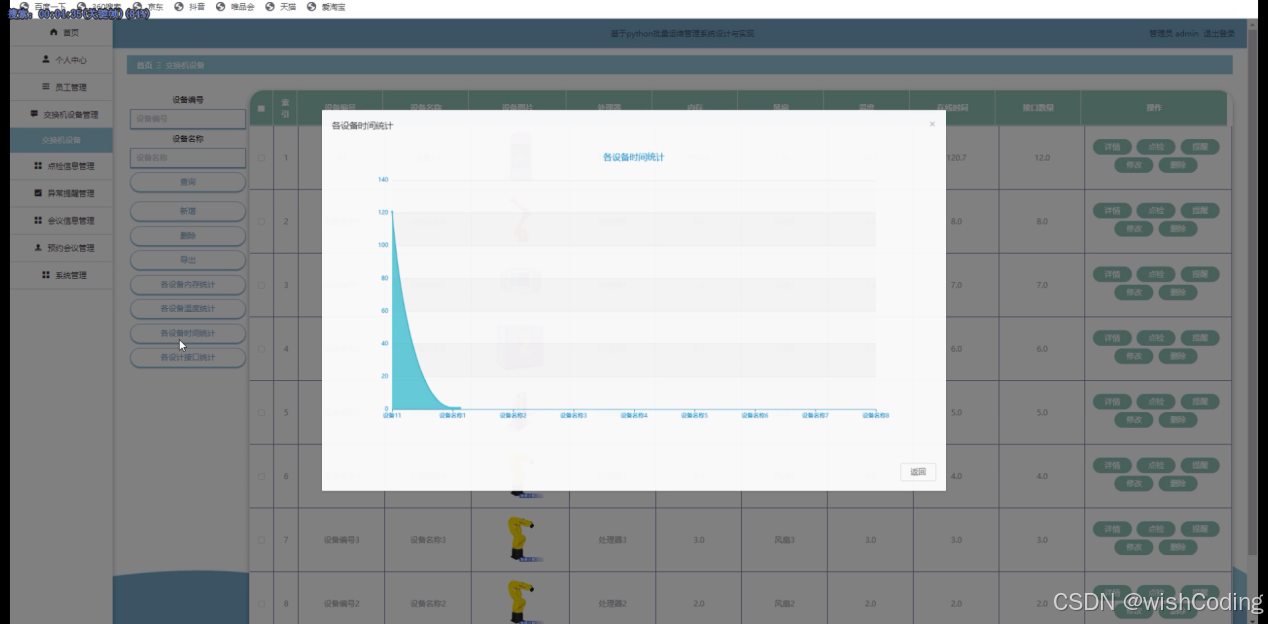The image size is (1268, 624).
Task: Close the 各设备时间统计 dialog with X
Action: point(932,124)
